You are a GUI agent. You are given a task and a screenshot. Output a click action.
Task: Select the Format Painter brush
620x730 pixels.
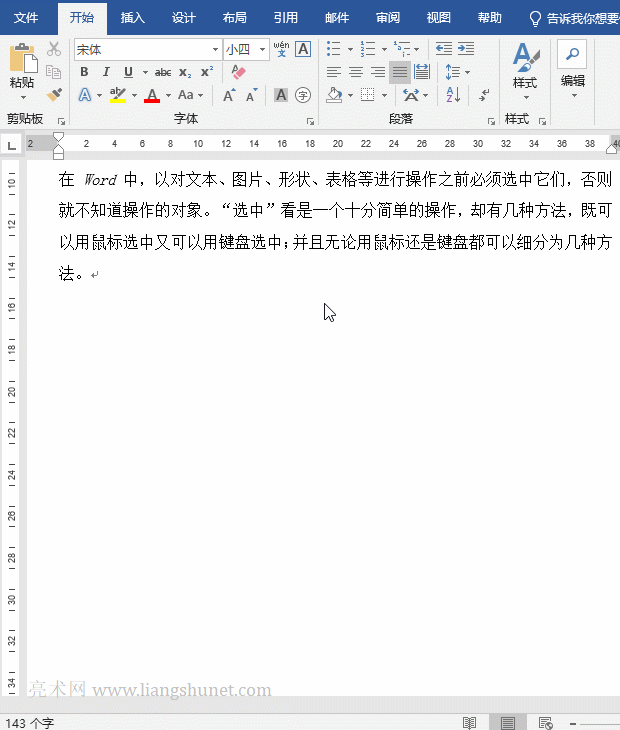click(x=54, y=94)
